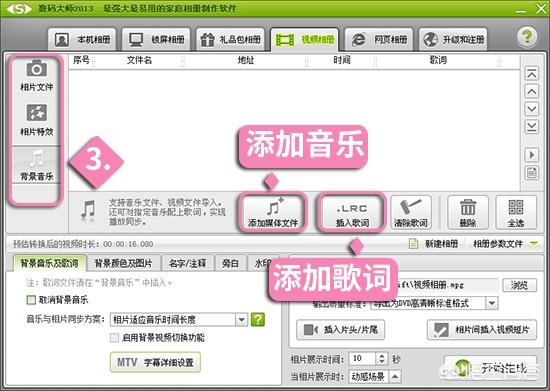Viewport: 550px width, 391px height.
Task: Click the 插入片头/片尾 button
Action: 341,330
